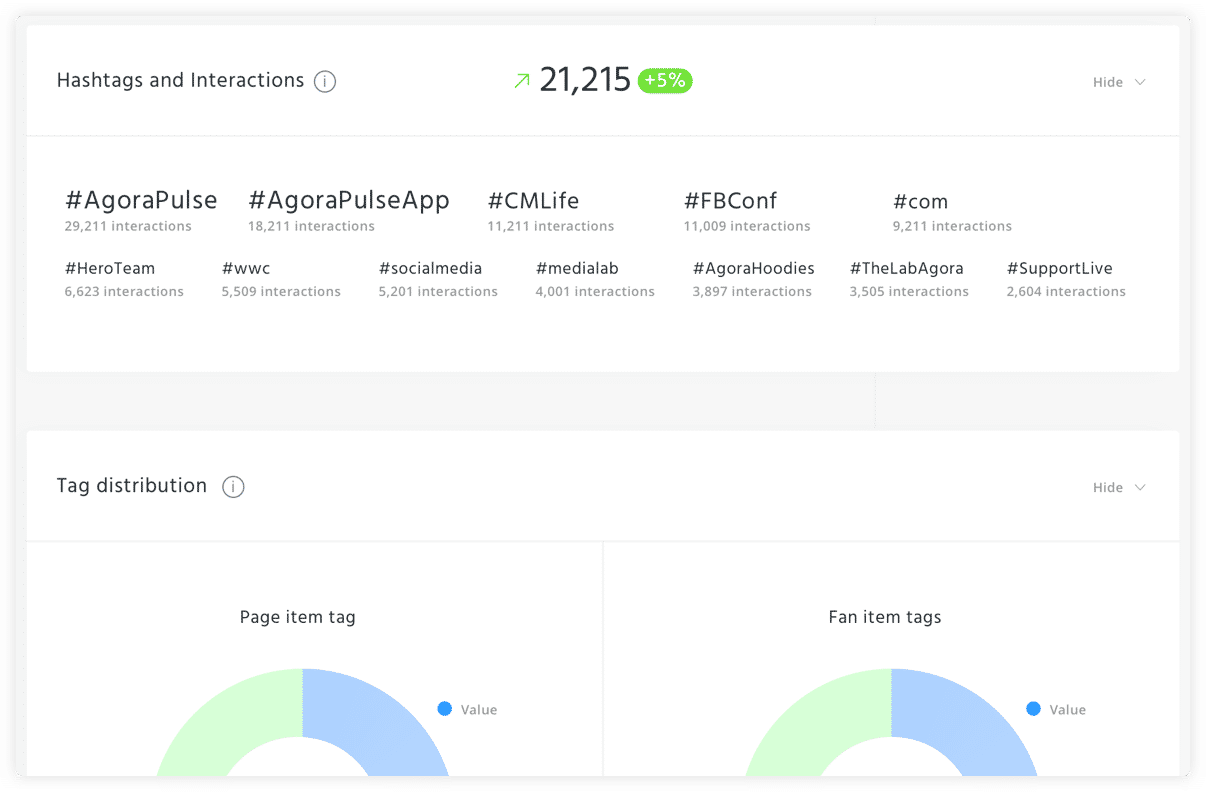
Task: Click the Hashtags and Interactions heading
Action: pos(180,81)
